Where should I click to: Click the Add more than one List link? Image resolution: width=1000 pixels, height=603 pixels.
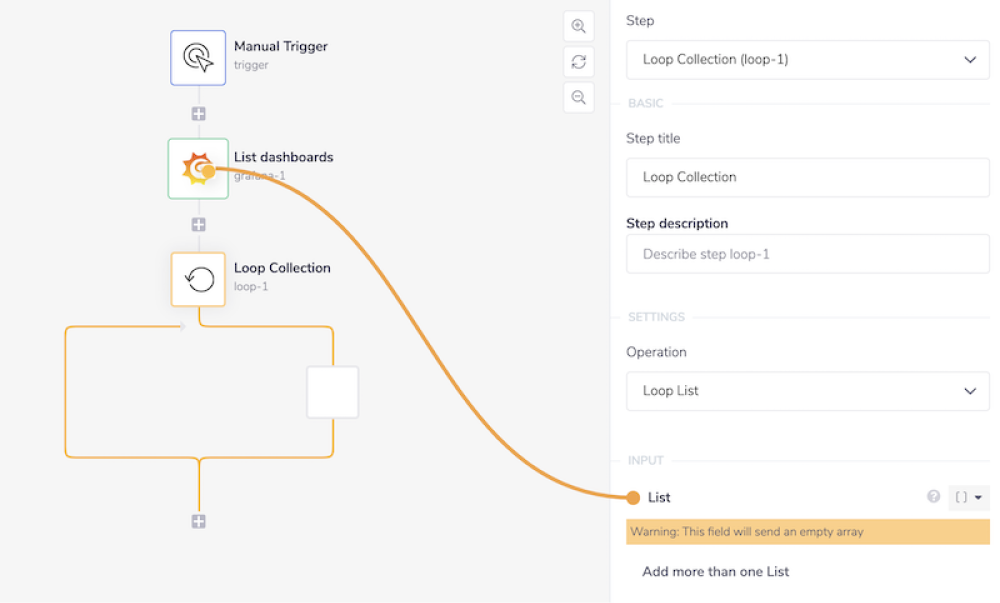click(716, 571)
